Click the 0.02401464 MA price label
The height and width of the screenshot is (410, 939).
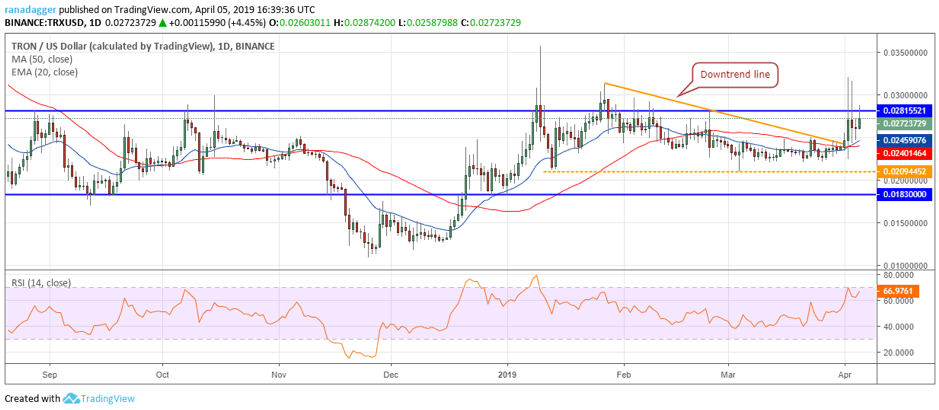click(x=904, y=153)
